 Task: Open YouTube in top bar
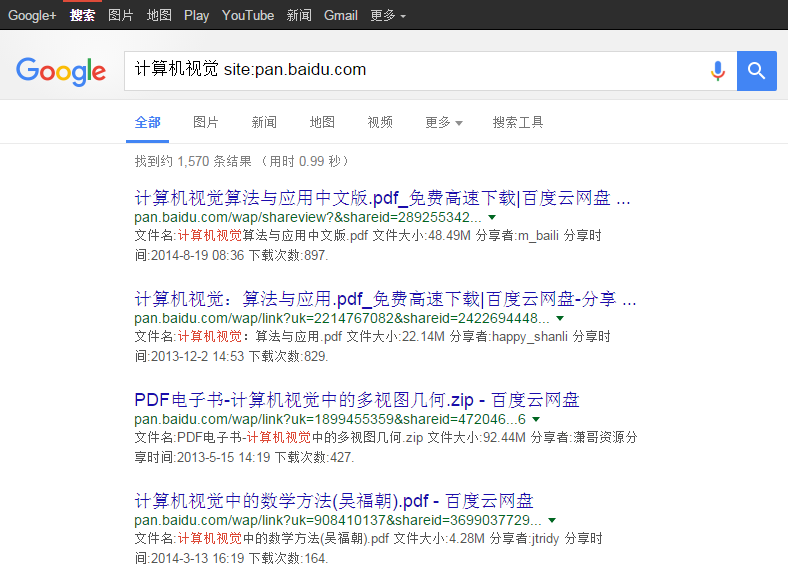point(248,16)
